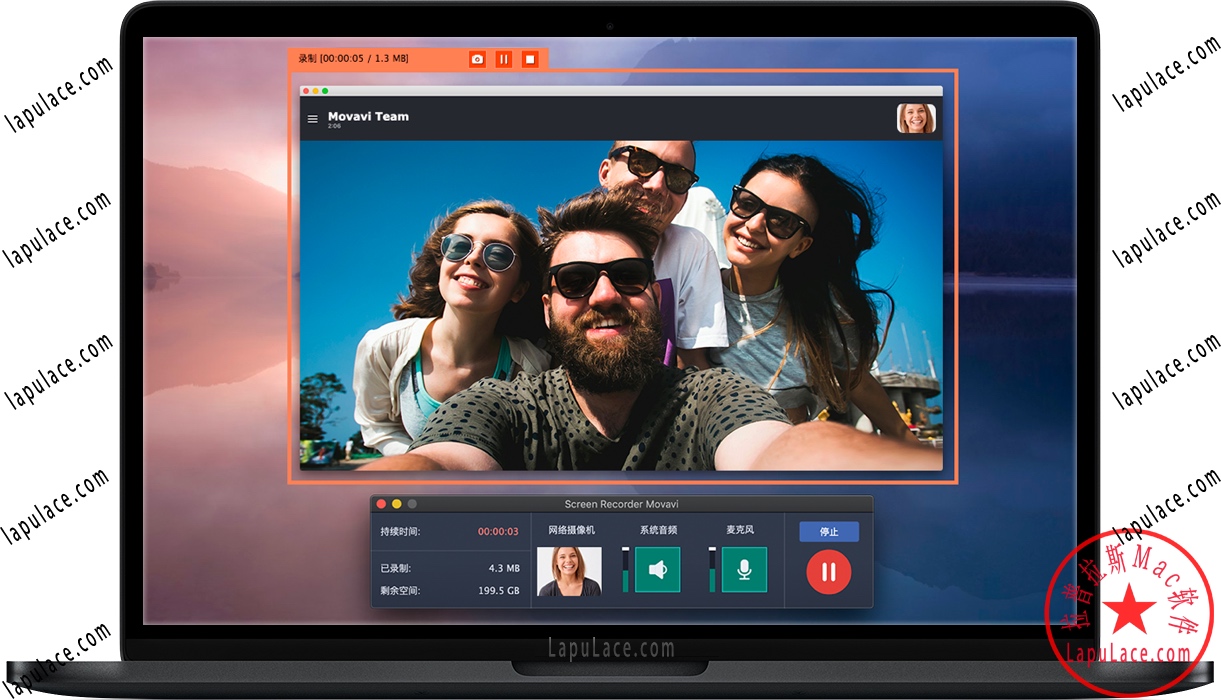
Task: Select the Movavi Team window title
Action: tap(369, 116)
